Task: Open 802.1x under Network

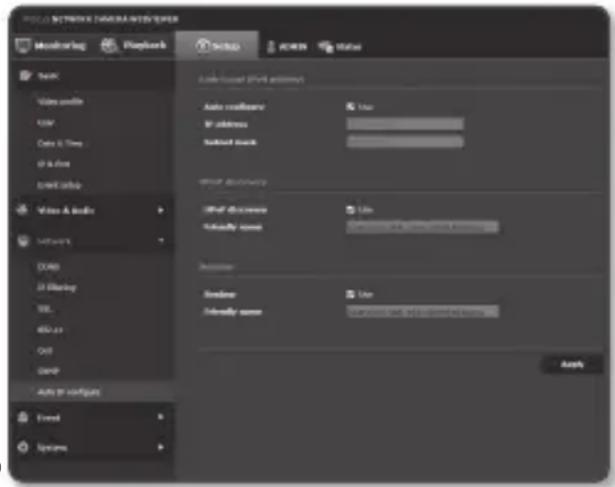Action: [50, 330]
